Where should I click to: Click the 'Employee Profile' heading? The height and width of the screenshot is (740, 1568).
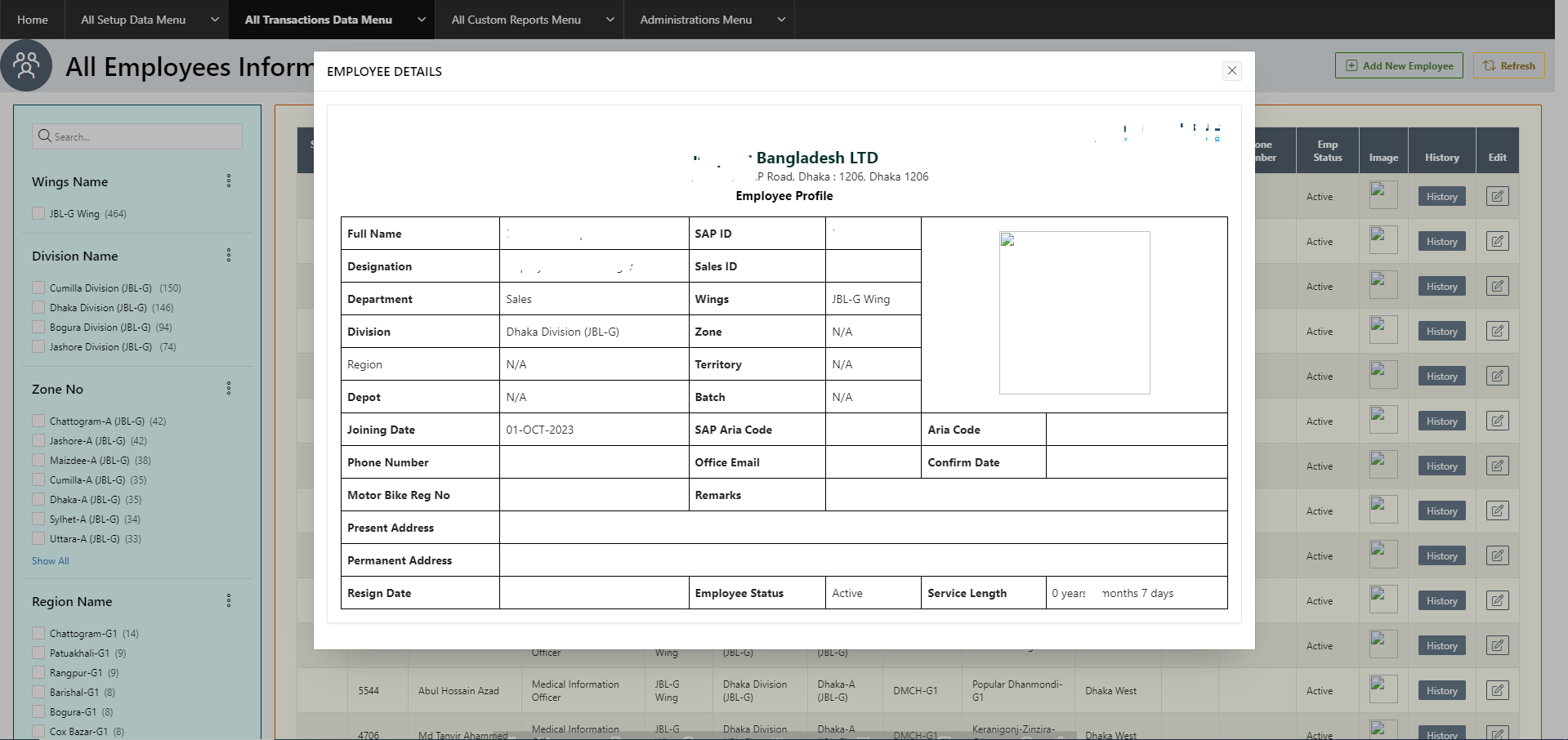pyautogui.click(x=784, y=196)
